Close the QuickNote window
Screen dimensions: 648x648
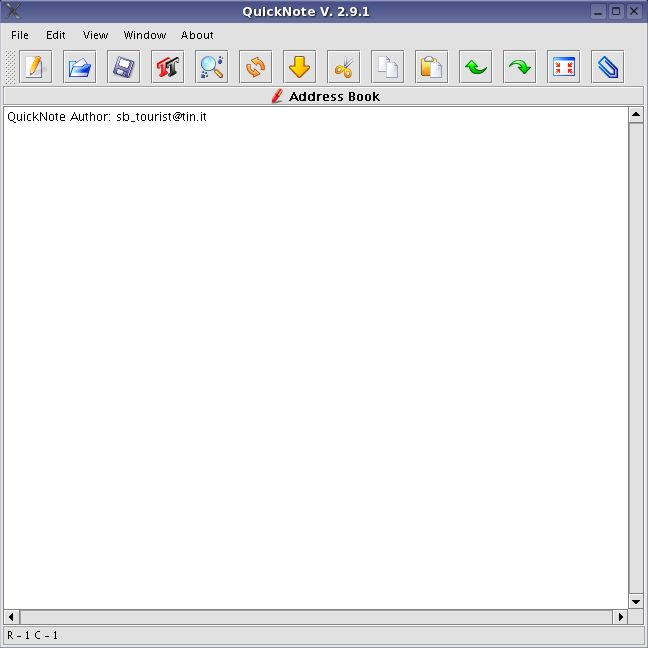(x=634, y=11)
